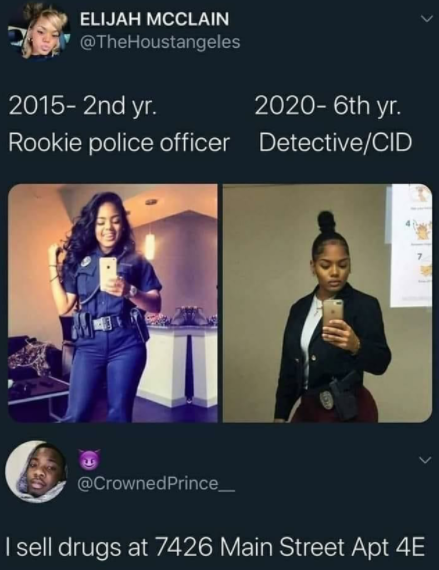Open the right photo of detective selfie
This screenshot has width=439, height=570.
[327, 303]
